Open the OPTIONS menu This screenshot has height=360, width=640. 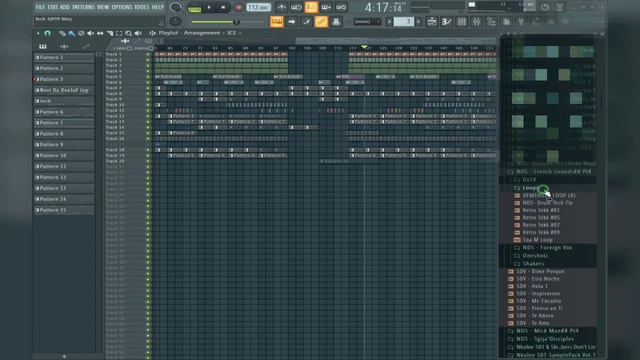pyautogui.click(x=122, y=7)
